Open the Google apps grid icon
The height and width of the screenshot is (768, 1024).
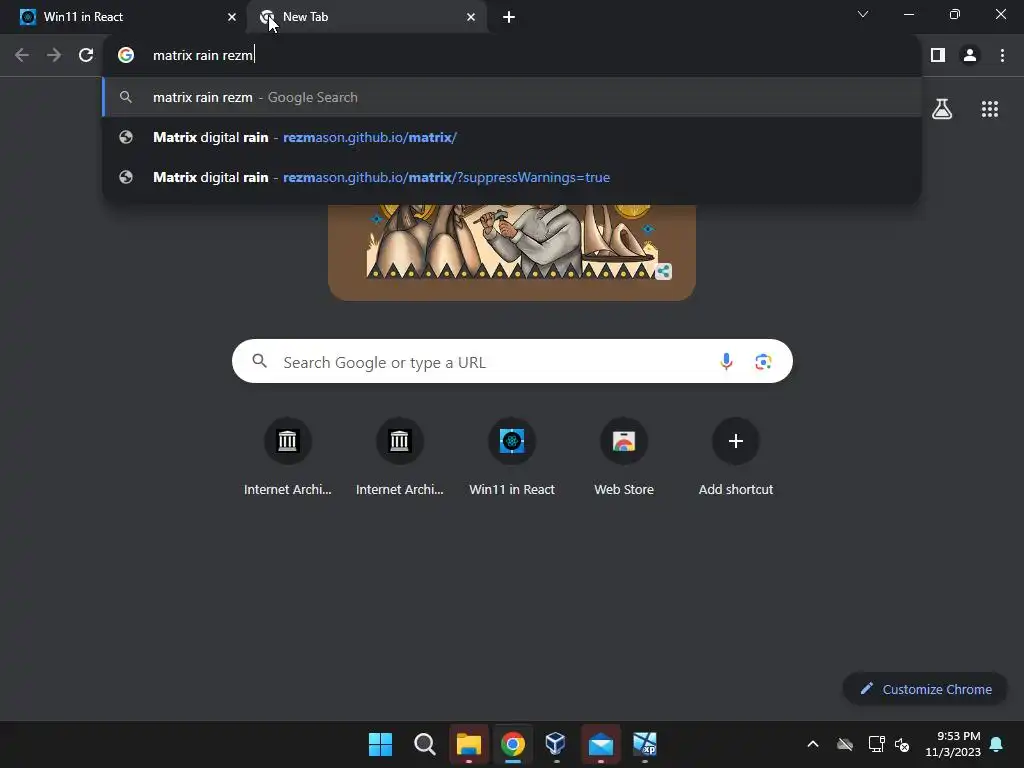[989, 108]
